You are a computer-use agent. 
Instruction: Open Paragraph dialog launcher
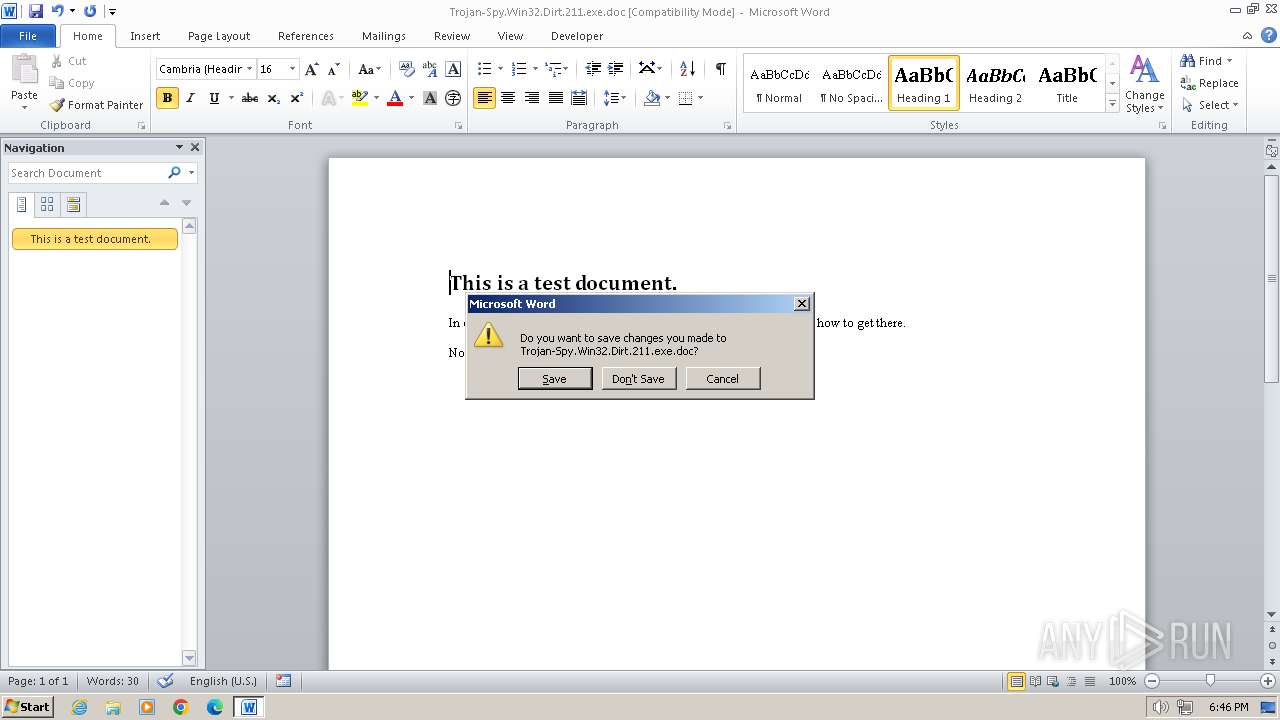click(728, 126)
